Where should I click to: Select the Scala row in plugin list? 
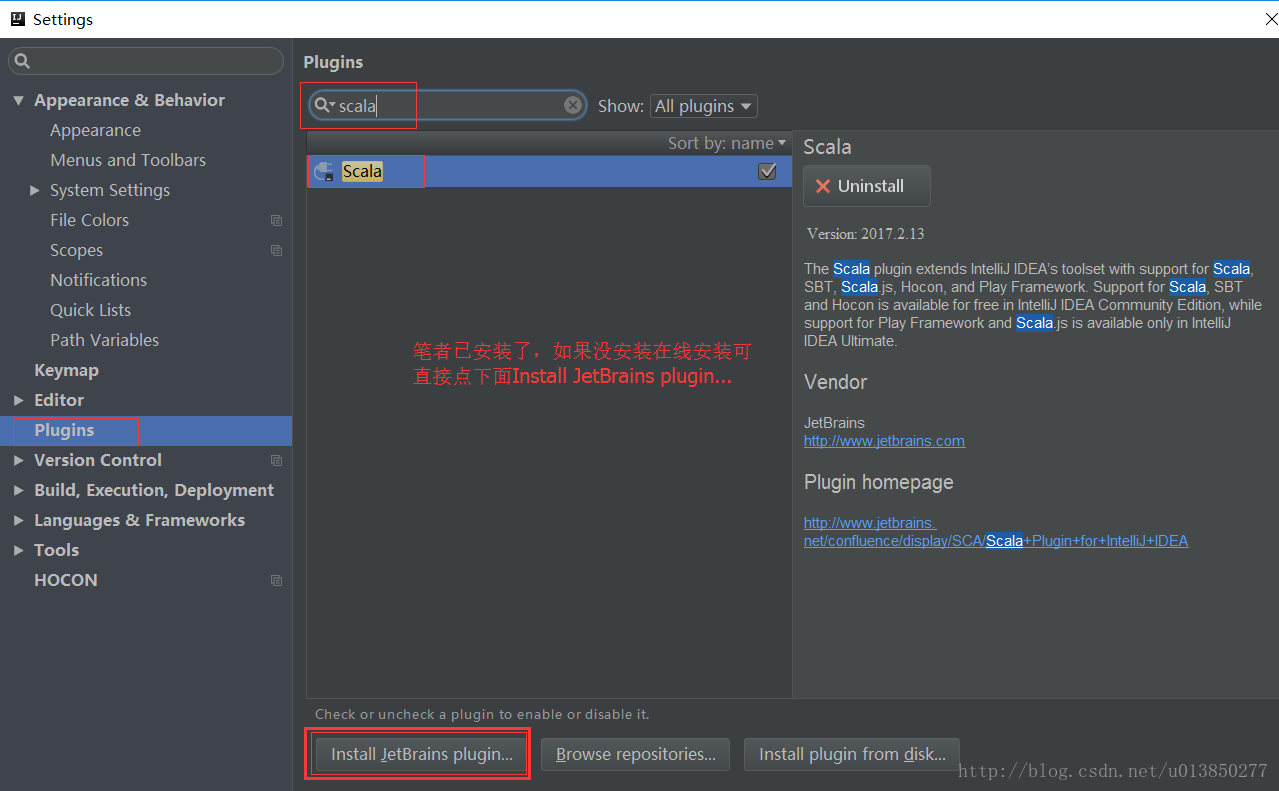point(549,171)
